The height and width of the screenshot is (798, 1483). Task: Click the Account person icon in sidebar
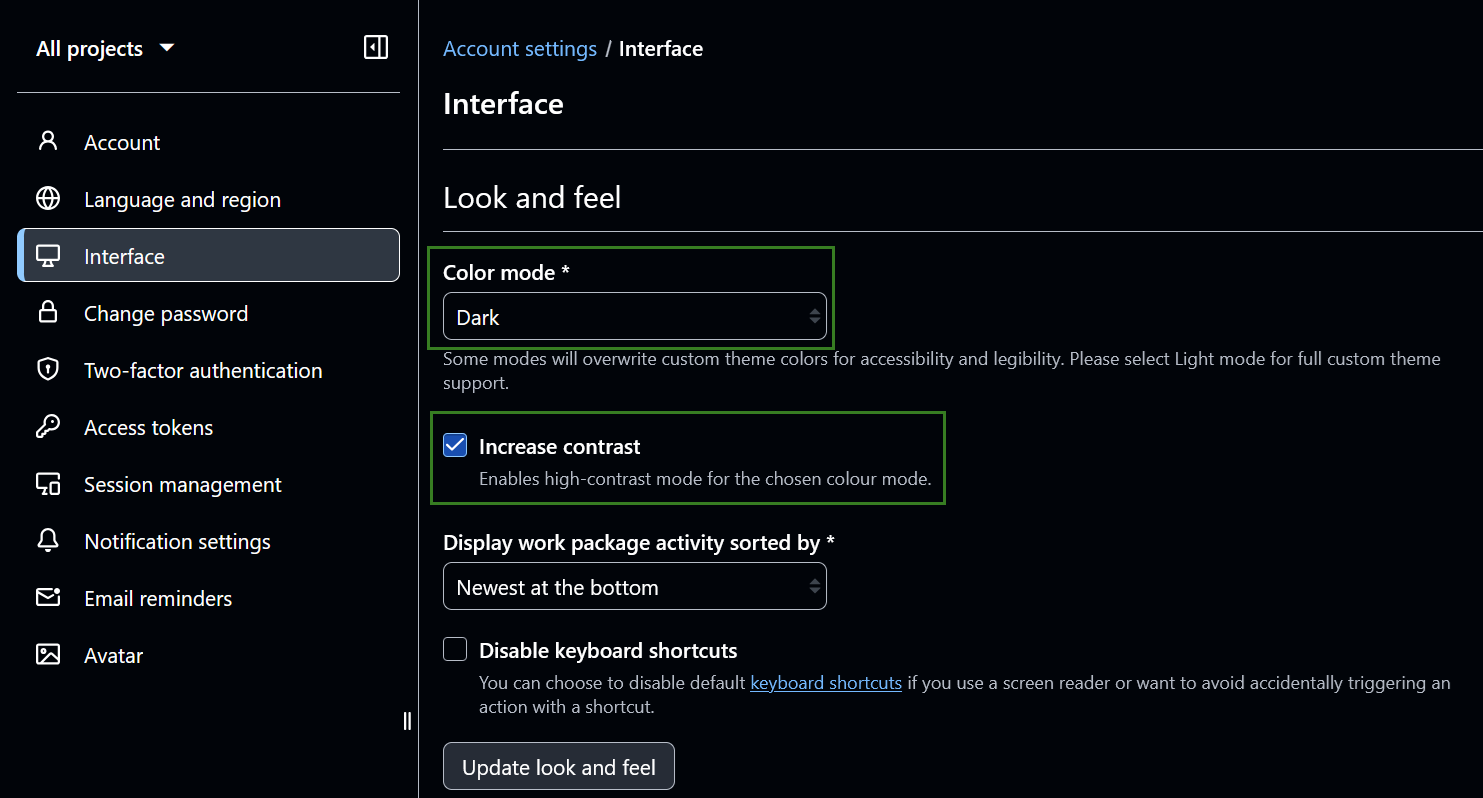[48, 141]
